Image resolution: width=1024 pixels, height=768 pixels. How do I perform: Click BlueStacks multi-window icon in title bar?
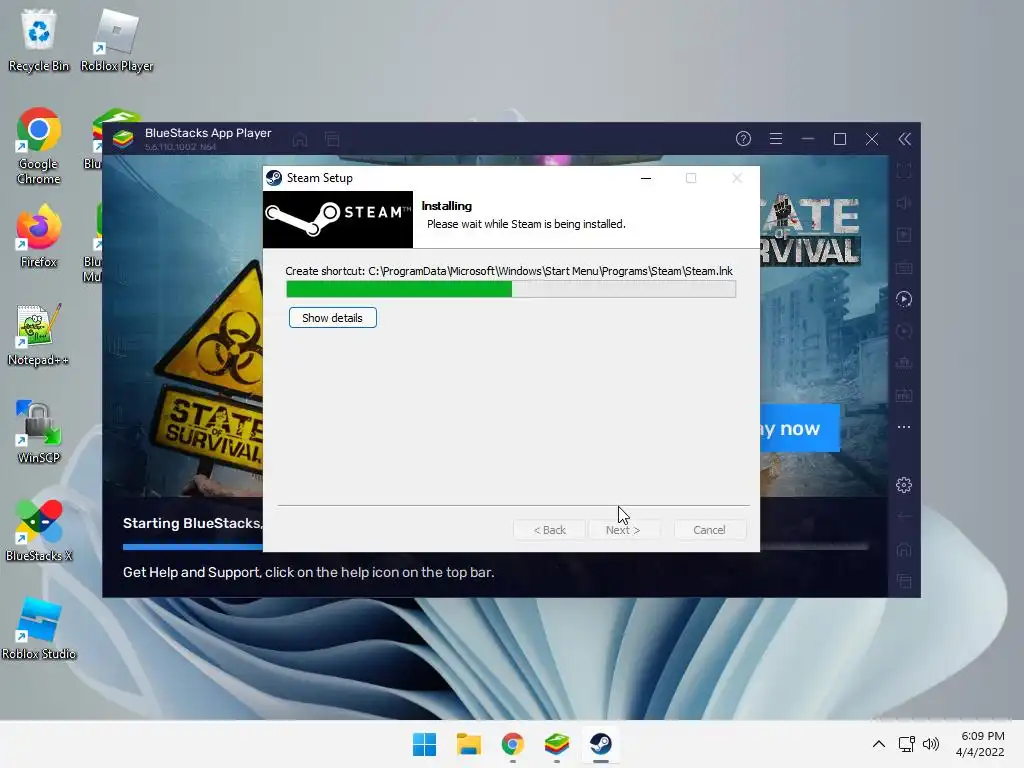pyautogui.click(x=332, y=139)
